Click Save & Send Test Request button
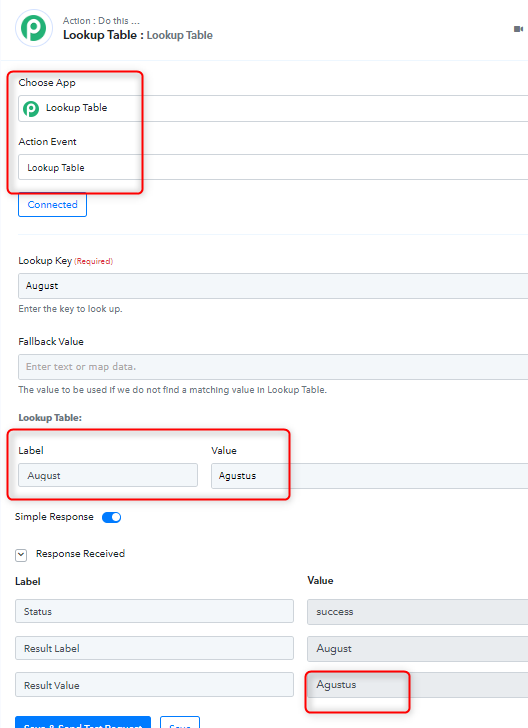Screen dimensions: 528x728 [x=83, y=722]
